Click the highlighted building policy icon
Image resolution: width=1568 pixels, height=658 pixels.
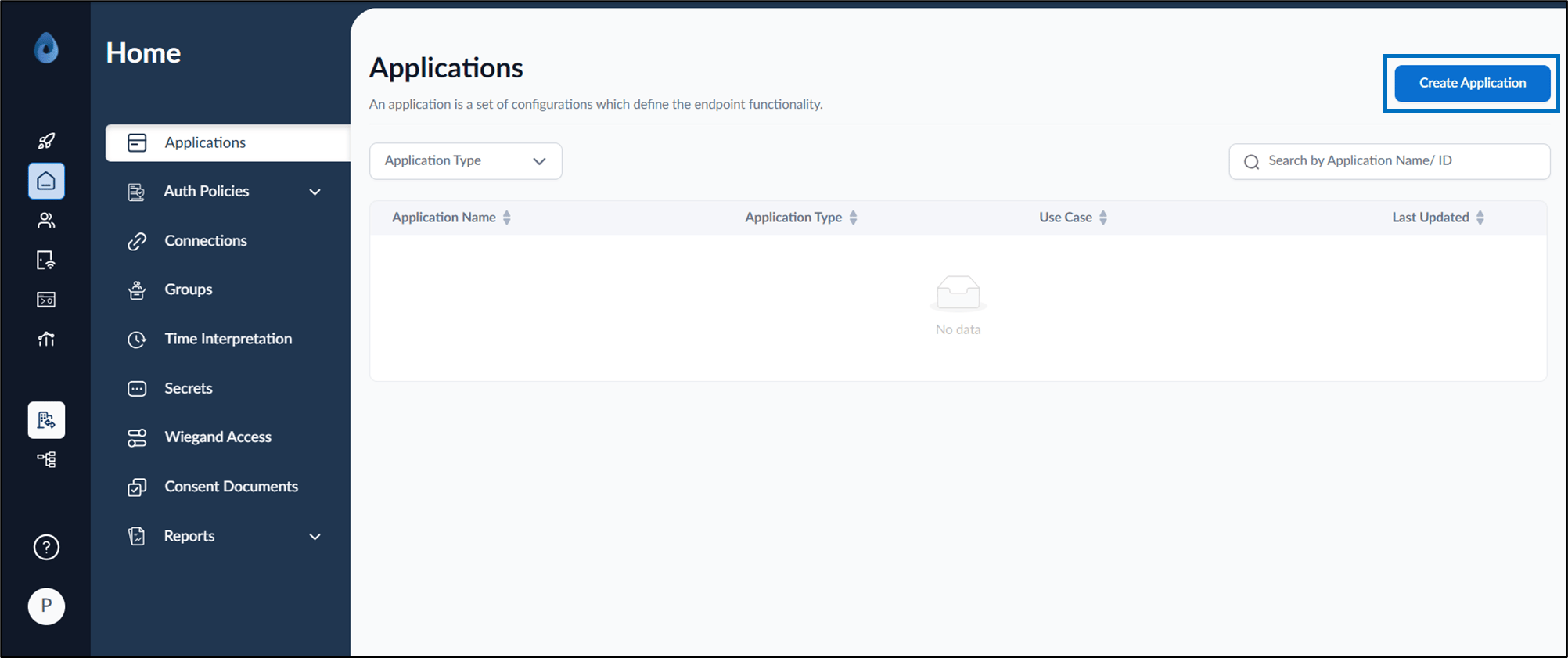[x=46, y=420]
